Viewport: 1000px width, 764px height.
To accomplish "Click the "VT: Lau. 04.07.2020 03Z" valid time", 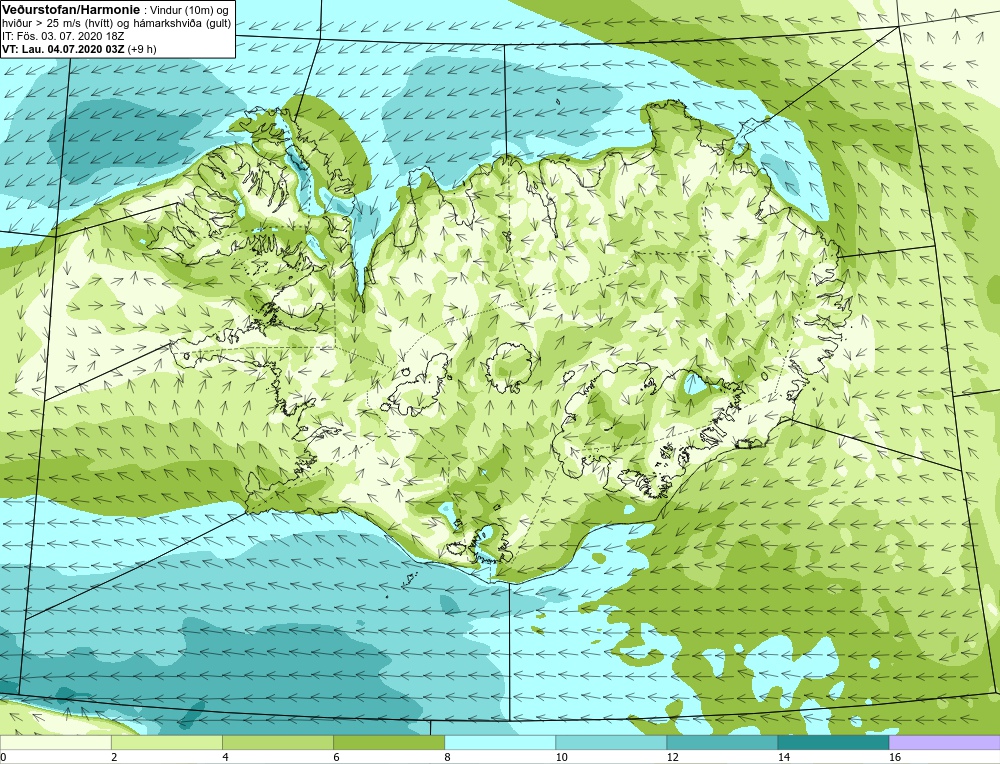I will tap(63, 48).
